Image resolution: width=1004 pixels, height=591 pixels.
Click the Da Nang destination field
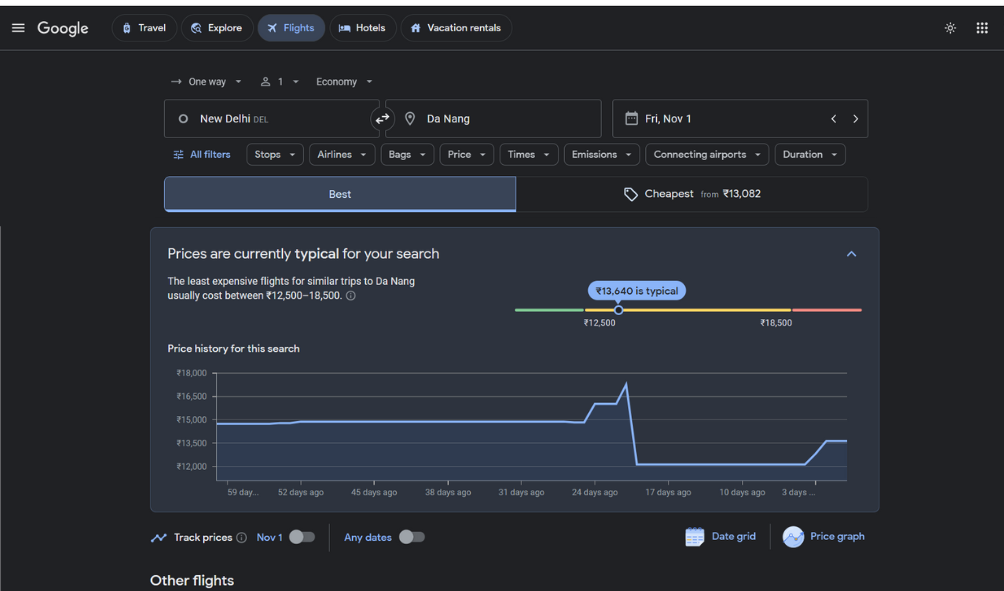pos(493,118)
